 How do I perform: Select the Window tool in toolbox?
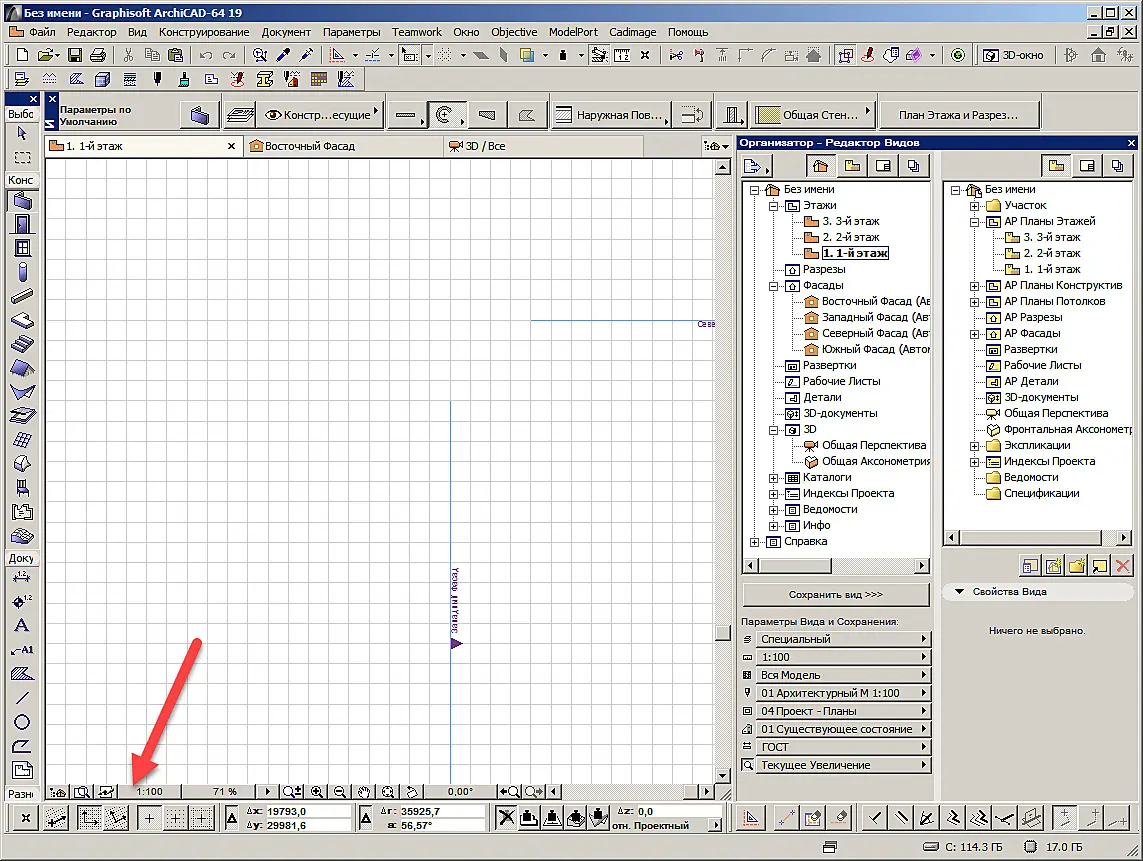(23, 248)
